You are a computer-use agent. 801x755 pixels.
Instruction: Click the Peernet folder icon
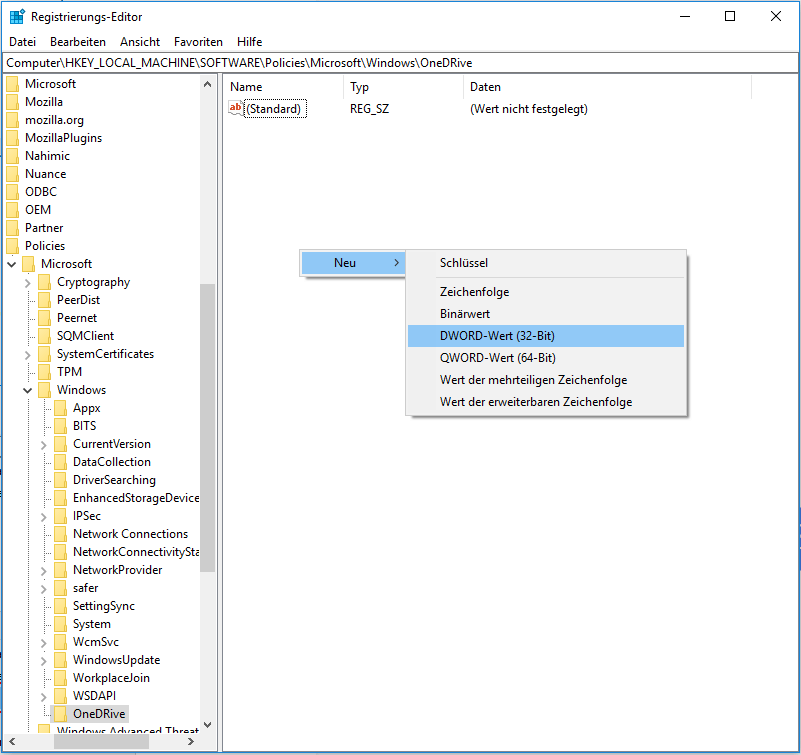[44, 318]
